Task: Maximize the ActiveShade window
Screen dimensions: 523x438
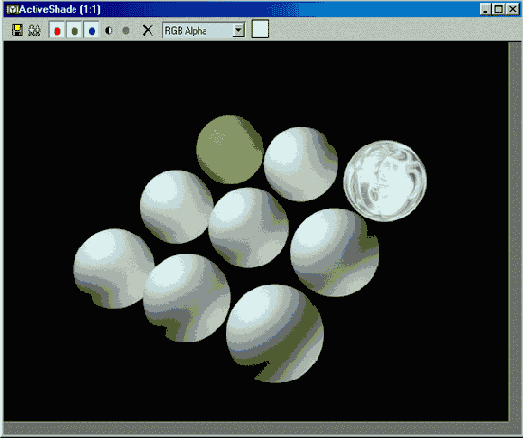Action: 499,9
